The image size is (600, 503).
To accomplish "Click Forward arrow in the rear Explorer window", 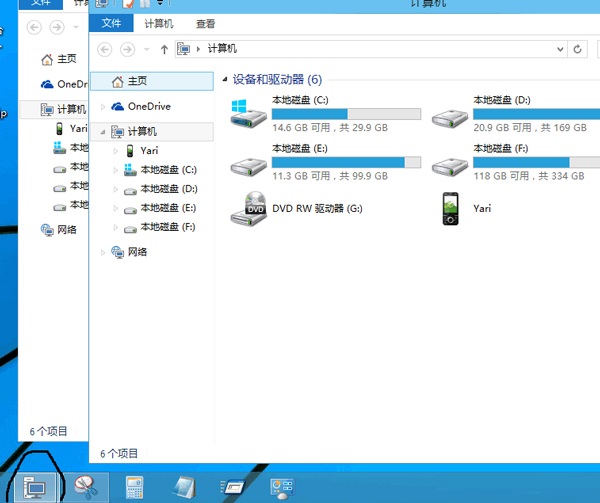I will click(x=57, y=27).
